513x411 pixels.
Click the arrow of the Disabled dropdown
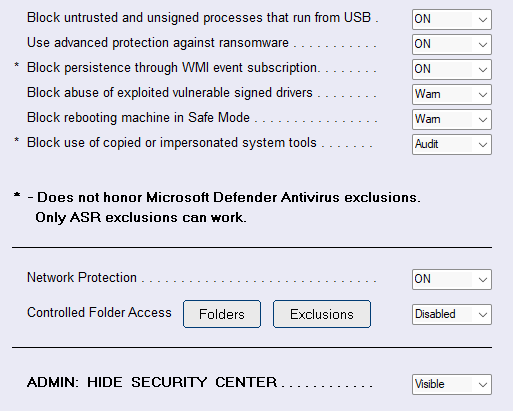click(482, 315)
